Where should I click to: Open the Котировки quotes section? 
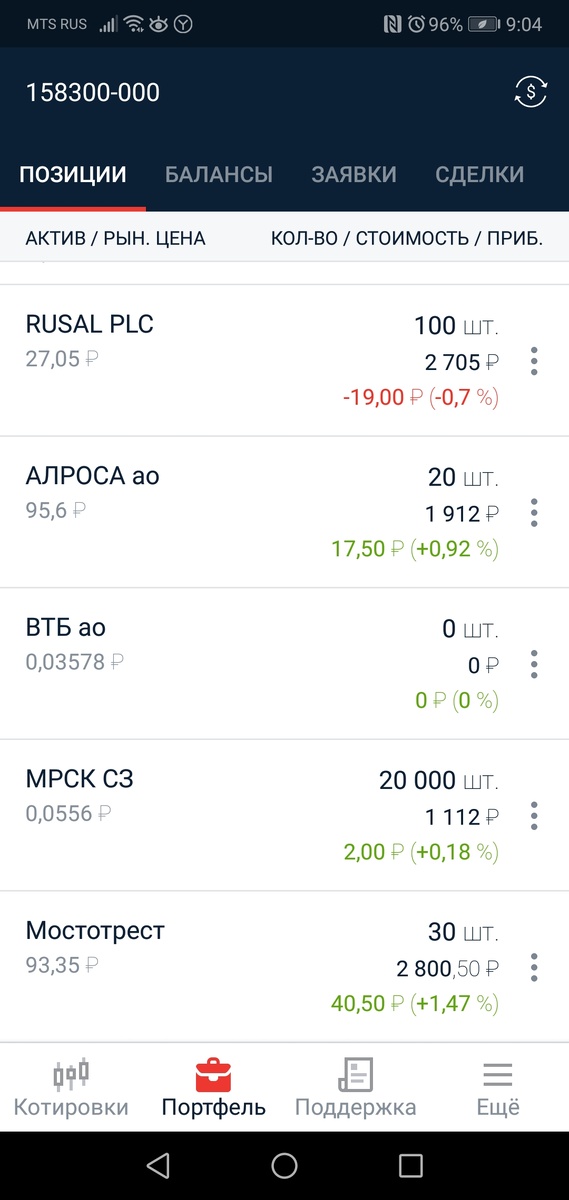[71, 1088]
